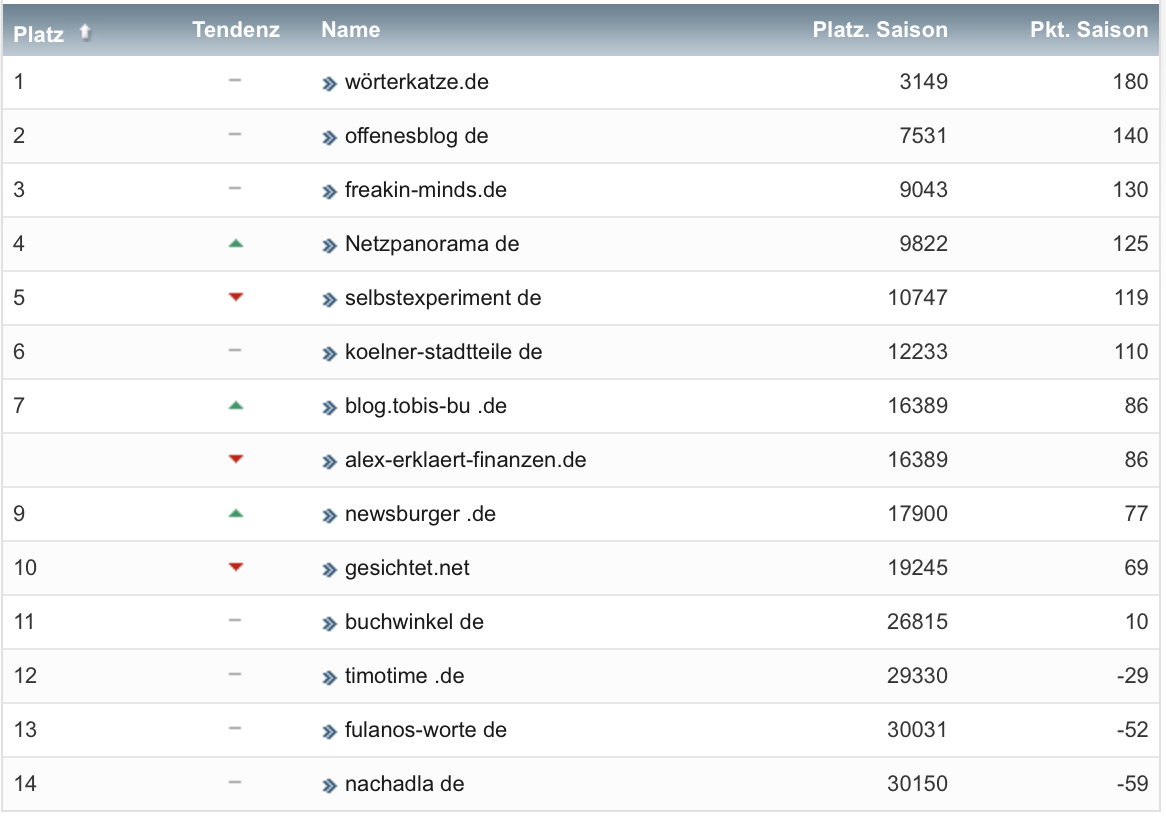Open the timotime .de link
This screenshot has width=1166, height=816.
coord(405,676)
